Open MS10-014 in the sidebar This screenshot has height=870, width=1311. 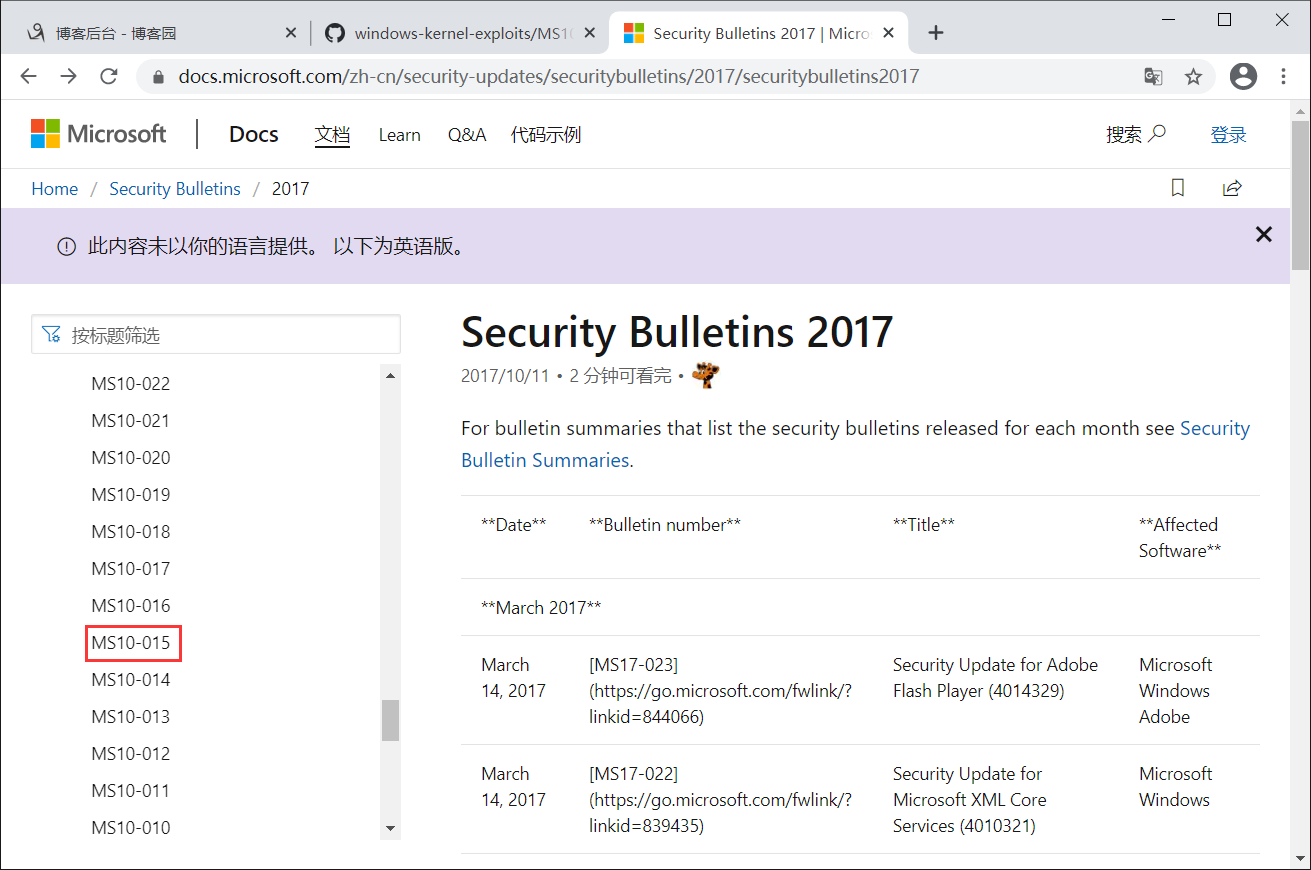(131, 680)
